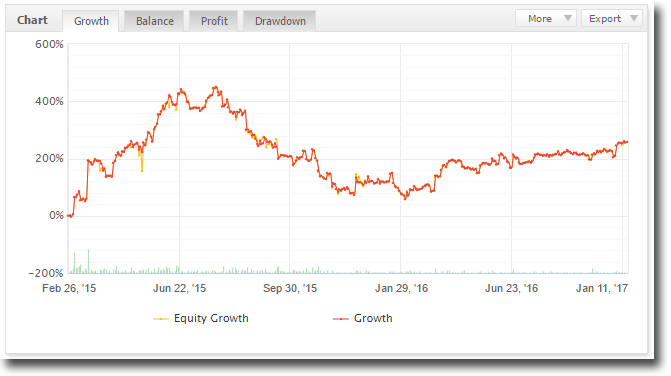This screenshot has height=376, width=671.
Task: Click the Feb 26, '15 axis date label
Action: tap(69, 288)
